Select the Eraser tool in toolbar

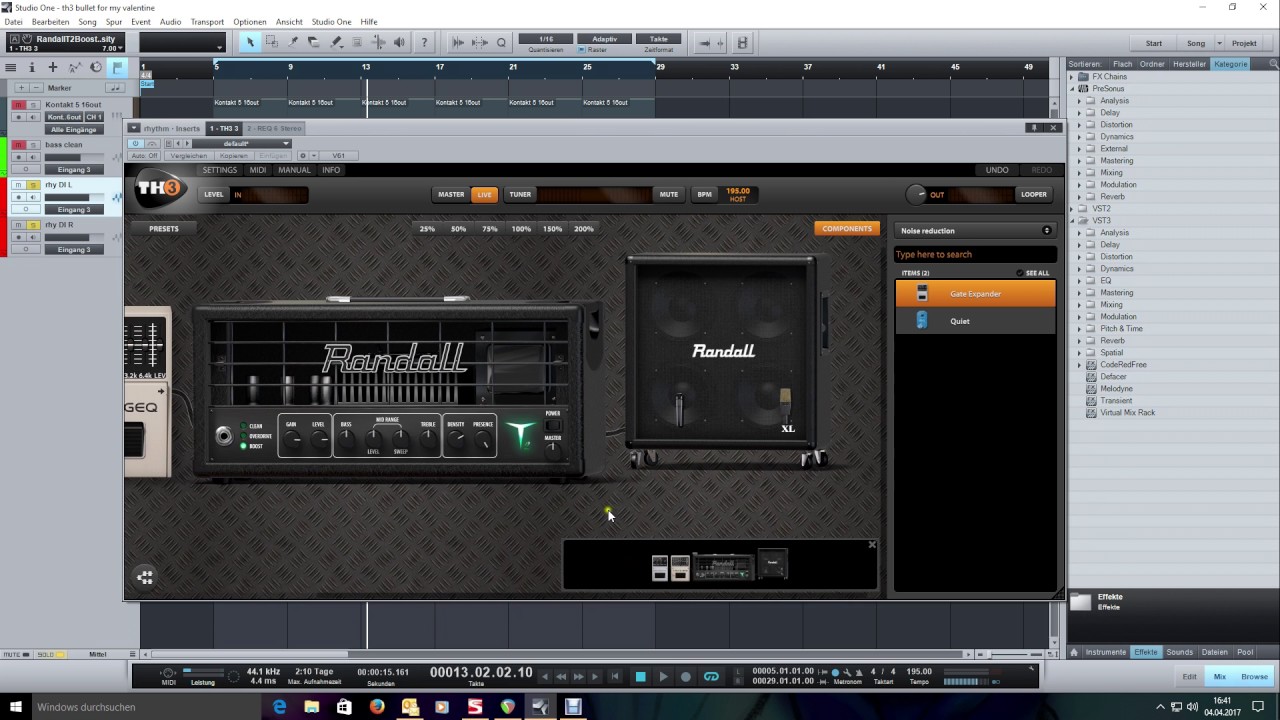[x=314, y=42]
